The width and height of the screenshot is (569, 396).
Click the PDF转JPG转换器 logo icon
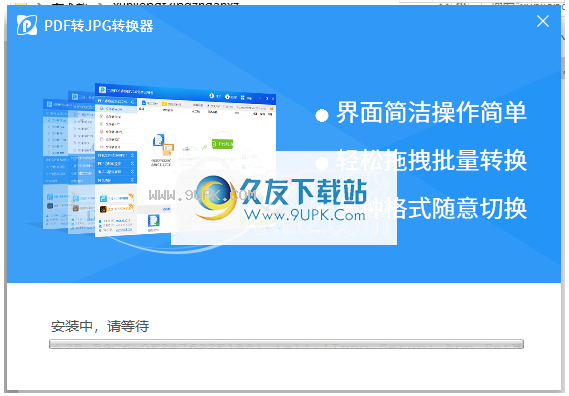(x=27, y=25)
